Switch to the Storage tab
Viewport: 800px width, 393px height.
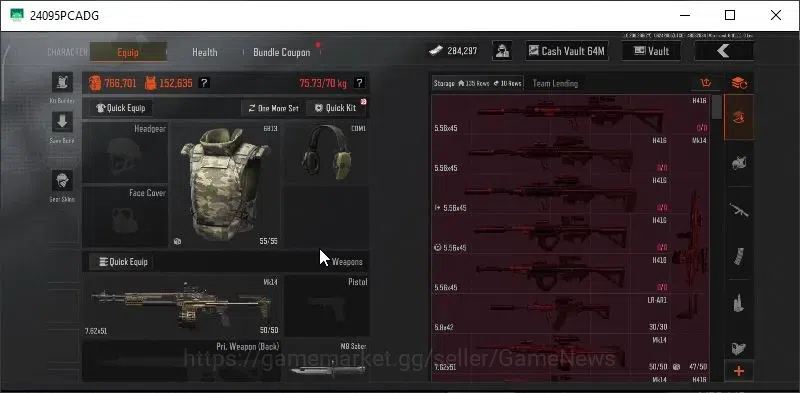tap(478, 83)
